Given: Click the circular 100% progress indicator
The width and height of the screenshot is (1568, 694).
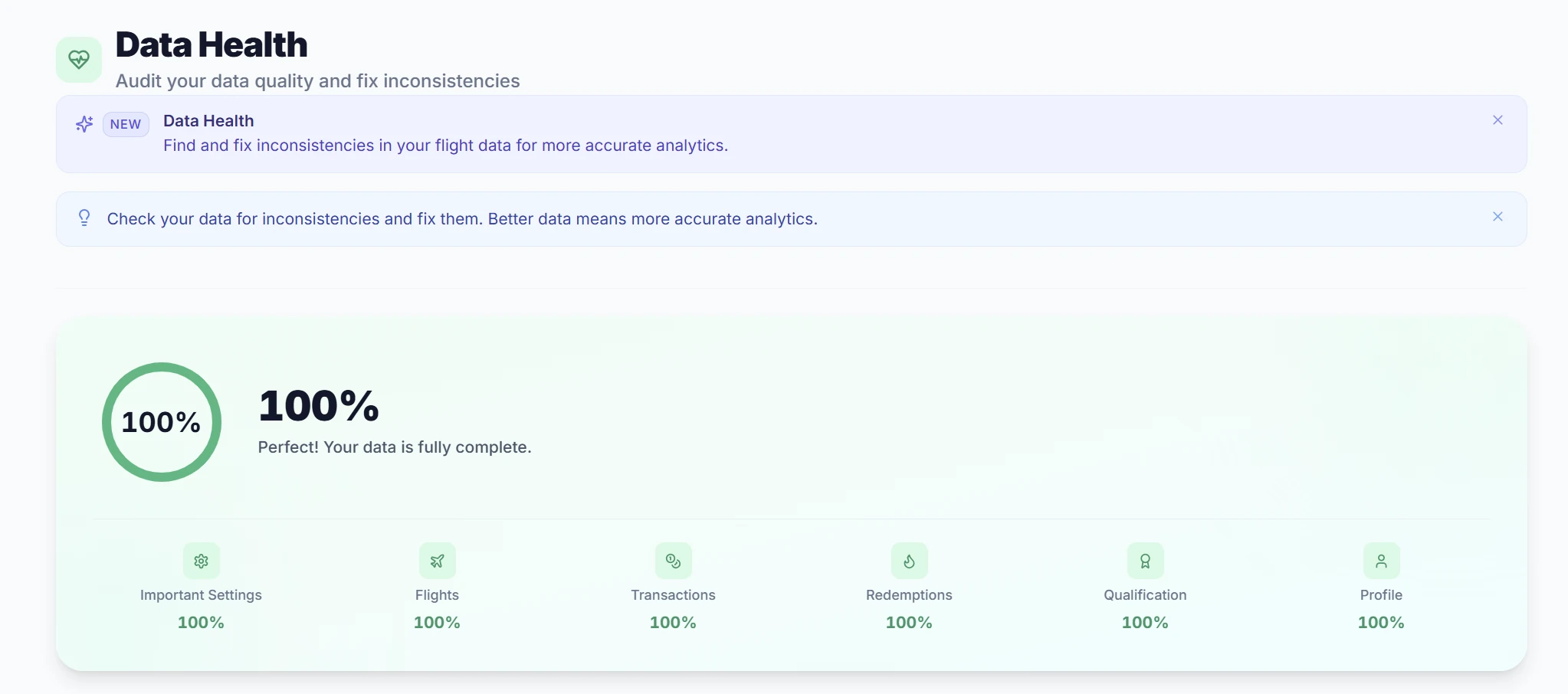Looking at the screenshot, I should (x=161, y=422).
